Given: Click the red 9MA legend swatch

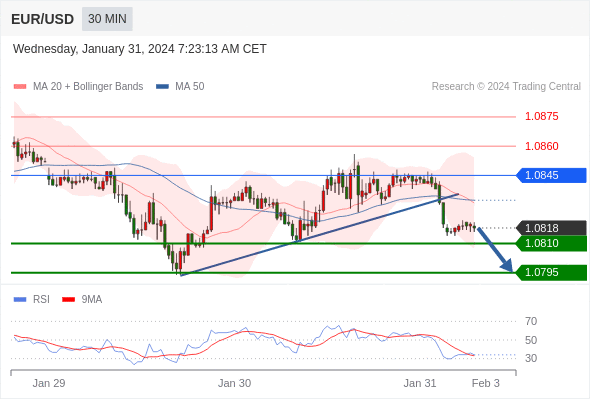Looking at the screenshot, I should (68, 300).
